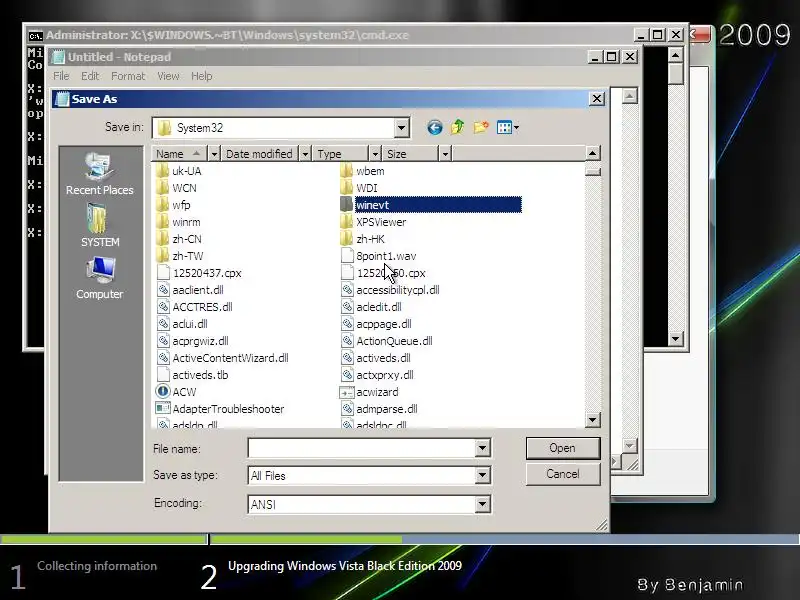Open Notepad Edit menu
This screenshot has width=800, height=600.
pyautogui.click(x=90, y=76)
